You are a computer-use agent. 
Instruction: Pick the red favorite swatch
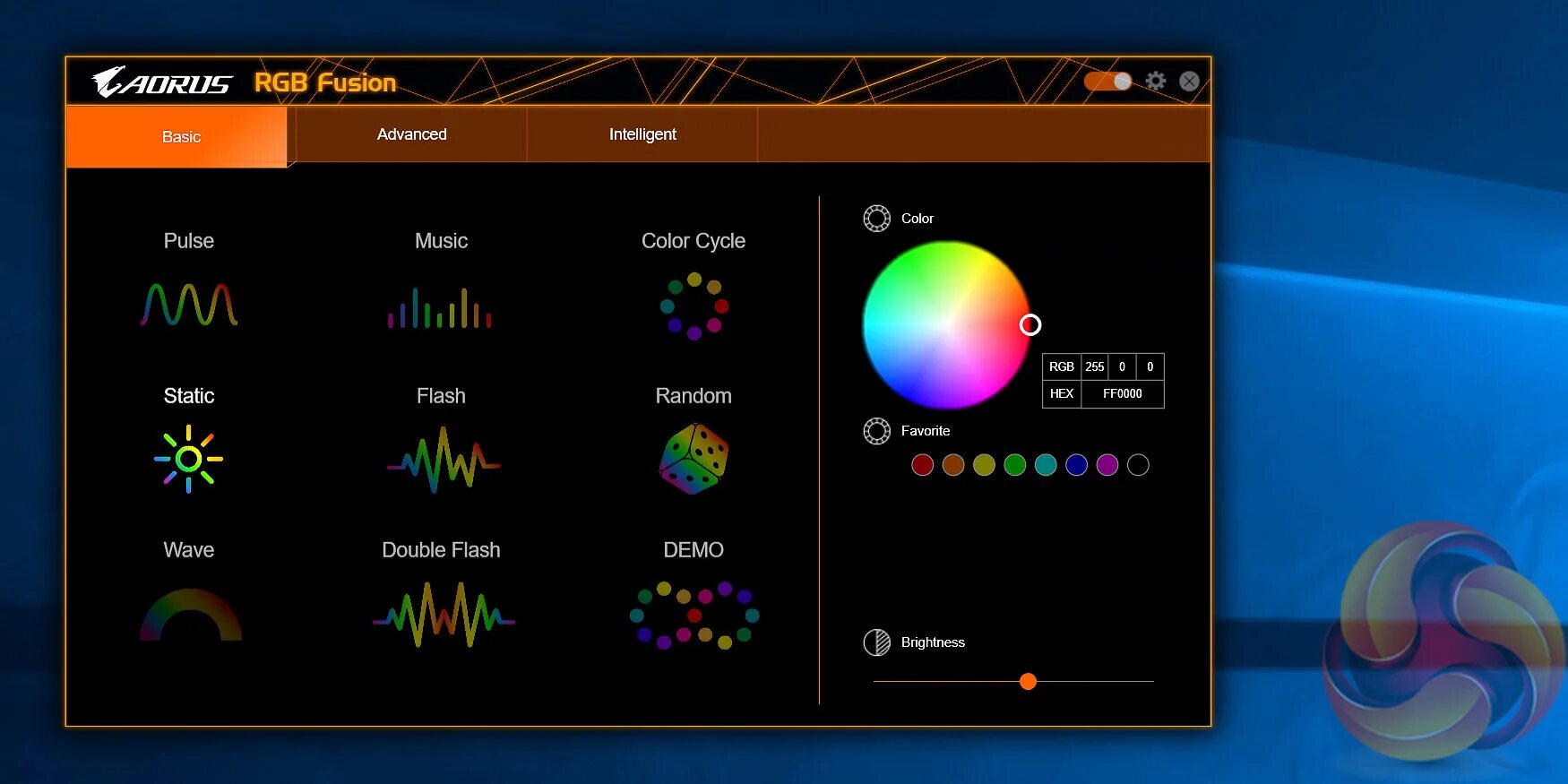923,465
